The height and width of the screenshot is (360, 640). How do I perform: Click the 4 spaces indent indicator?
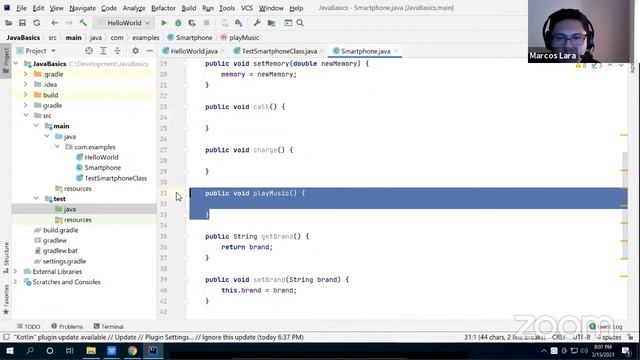(609, 337)
